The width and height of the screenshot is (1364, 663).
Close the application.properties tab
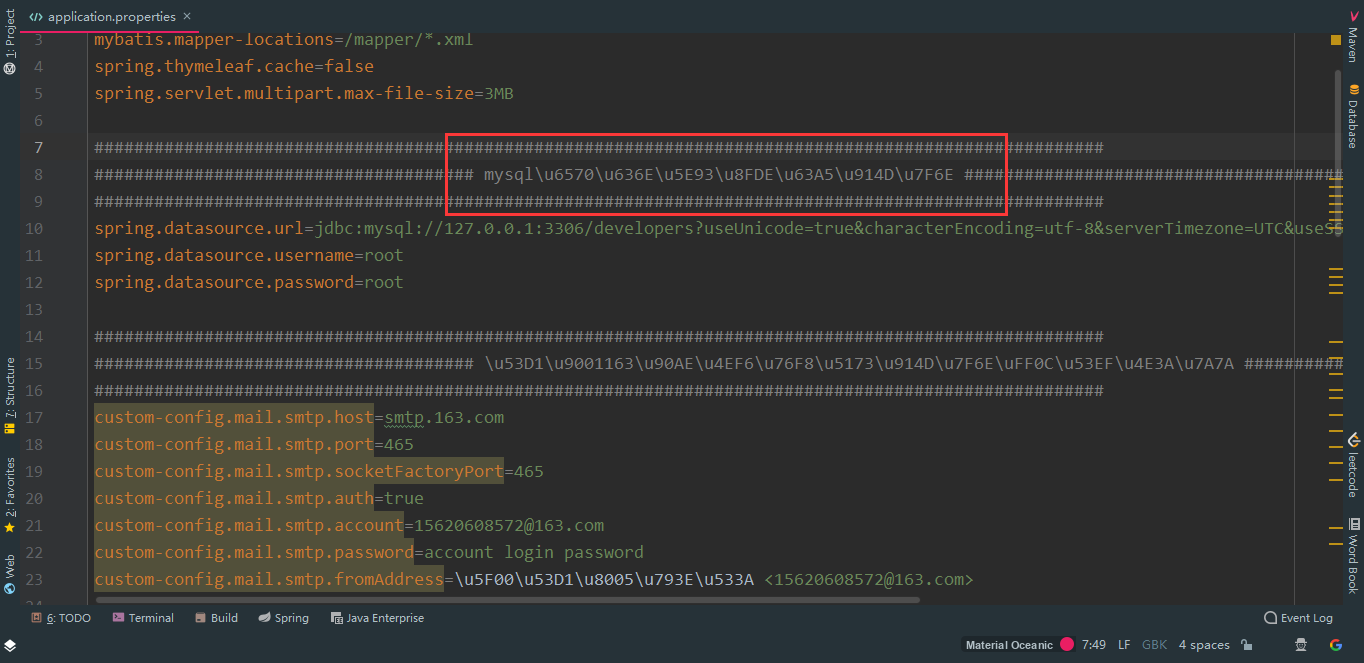click(x=188, y=17)
